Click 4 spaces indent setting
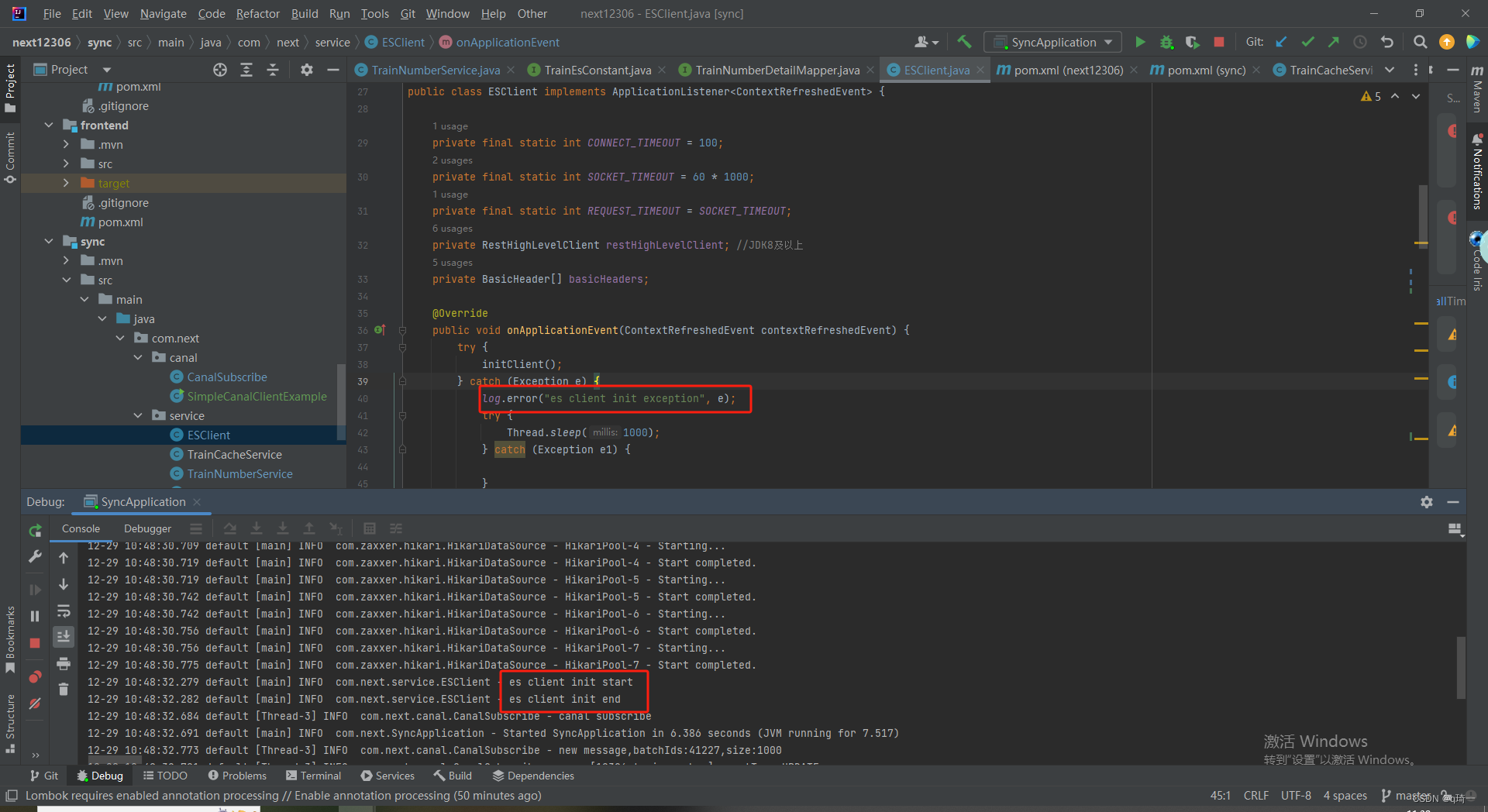 tap(1345, 796)
